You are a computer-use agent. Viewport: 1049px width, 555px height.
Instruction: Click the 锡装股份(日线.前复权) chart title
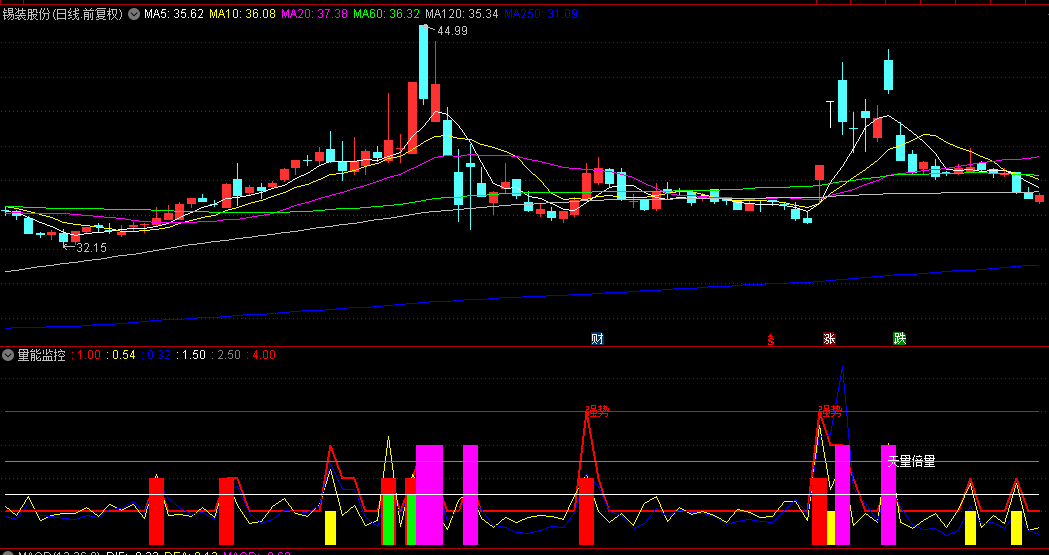pyautogui.click(x=64, y=14)
